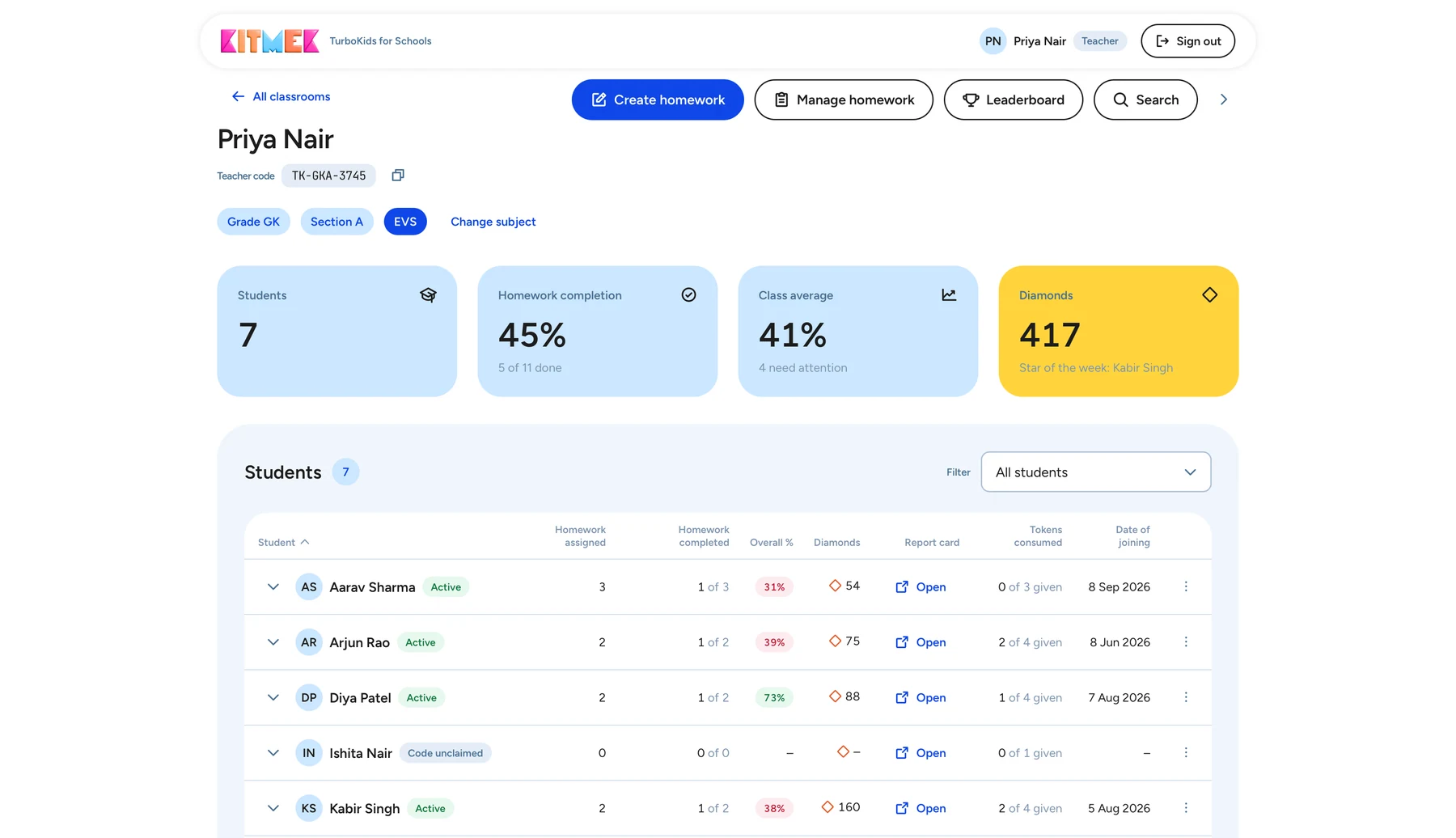Click the Homework completion stat card
This screenshot has width=1456, height=838.
point(597,332)
